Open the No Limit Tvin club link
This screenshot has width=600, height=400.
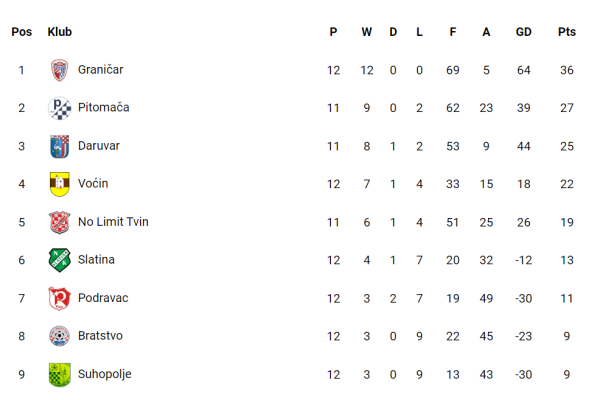coord(113,222)
